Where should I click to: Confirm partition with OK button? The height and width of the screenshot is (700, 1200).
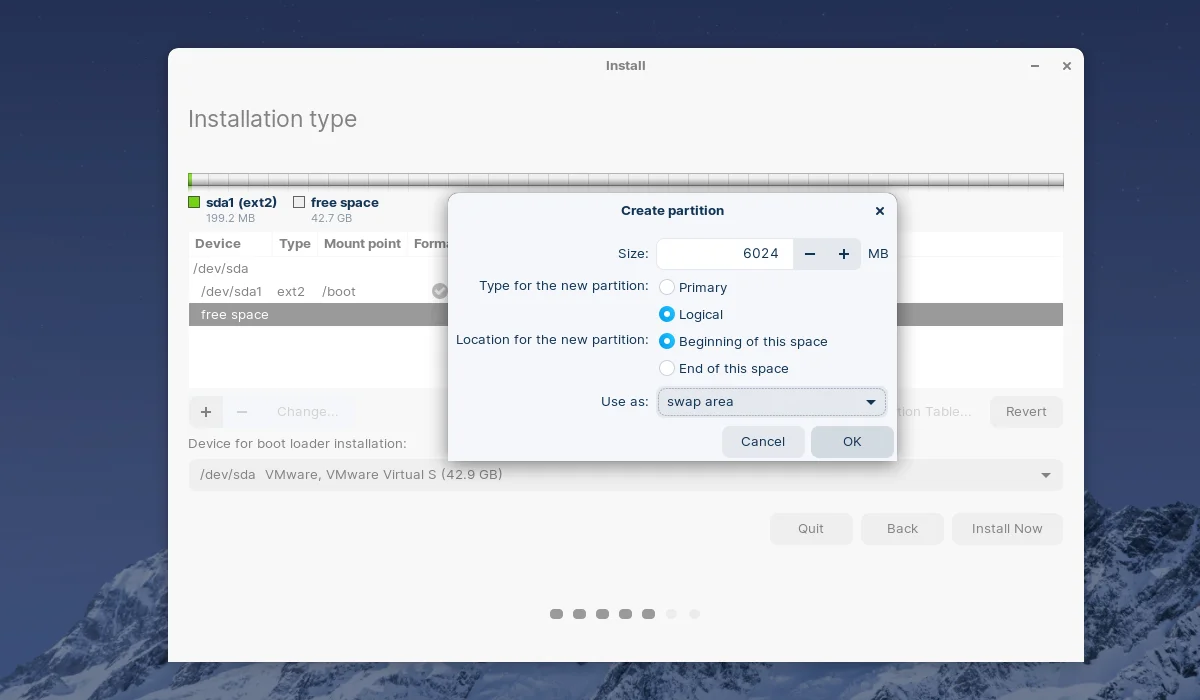click(x=852, y=442)
